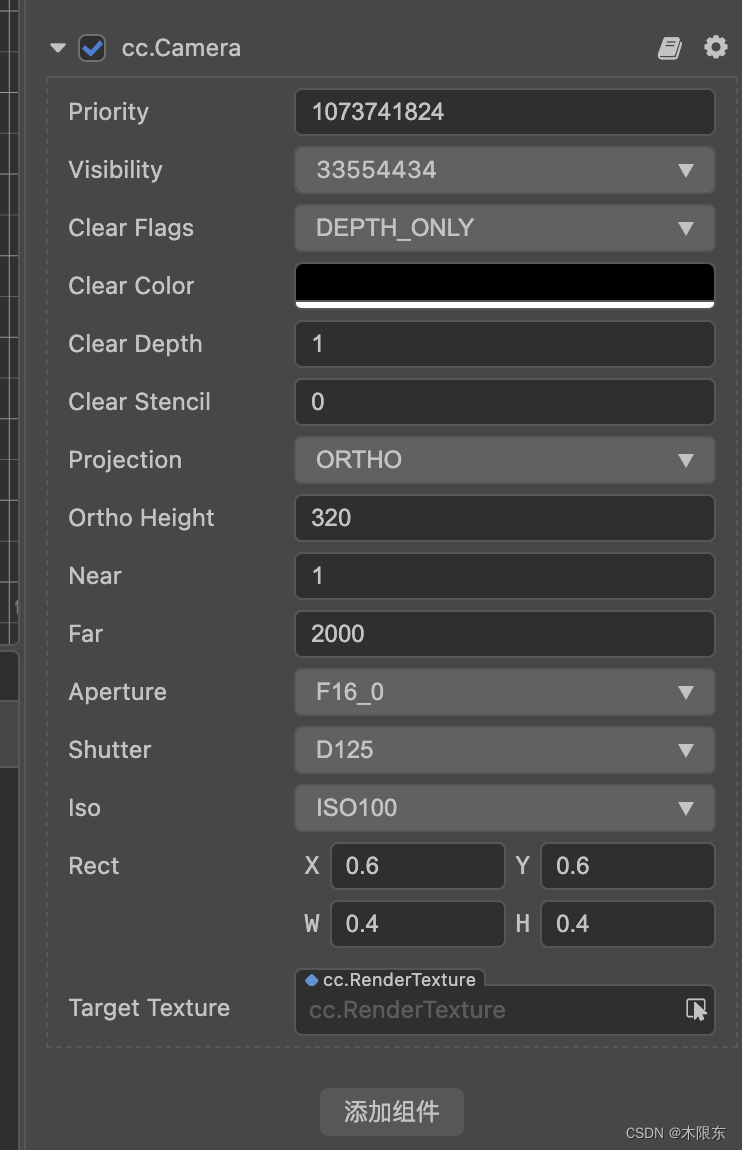Collapse the cc.Camera component section
Image resolution: width=742 pixels, height=1150 pixels.
pyautogui.click(x=58, y=48)
